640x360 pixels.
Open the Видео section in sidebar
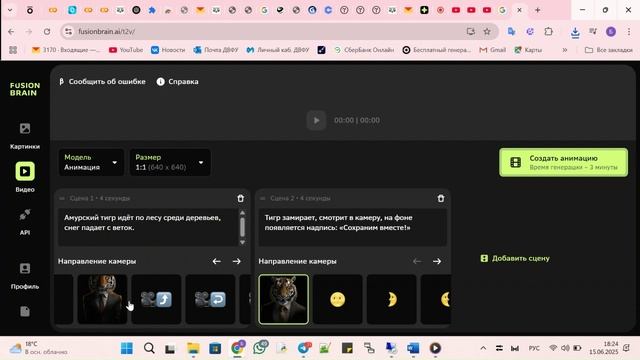point(25,177)
